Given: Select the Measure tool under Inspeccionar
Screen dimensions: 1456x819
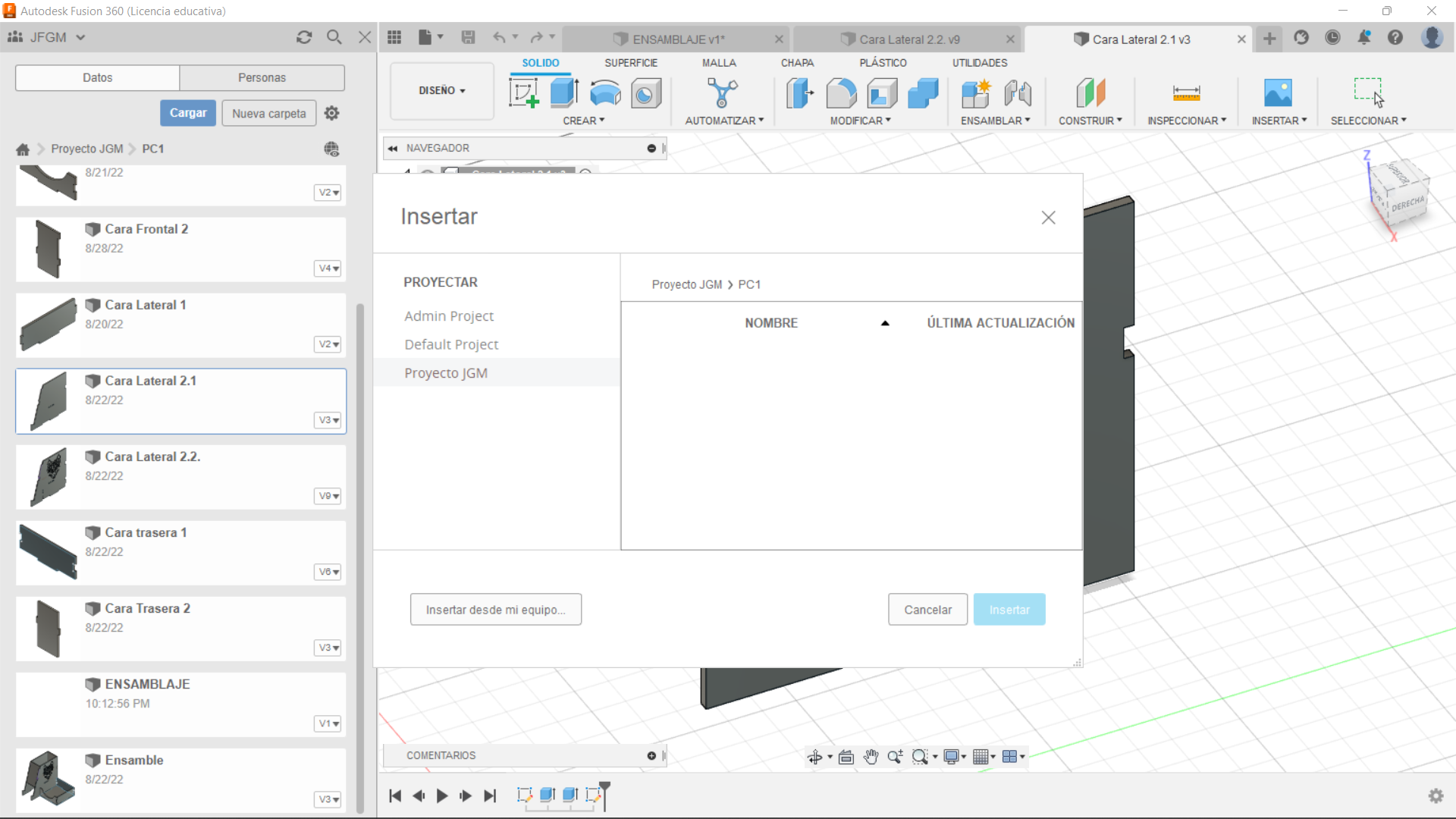Looking at the screenshot, I should [1186, 93].
